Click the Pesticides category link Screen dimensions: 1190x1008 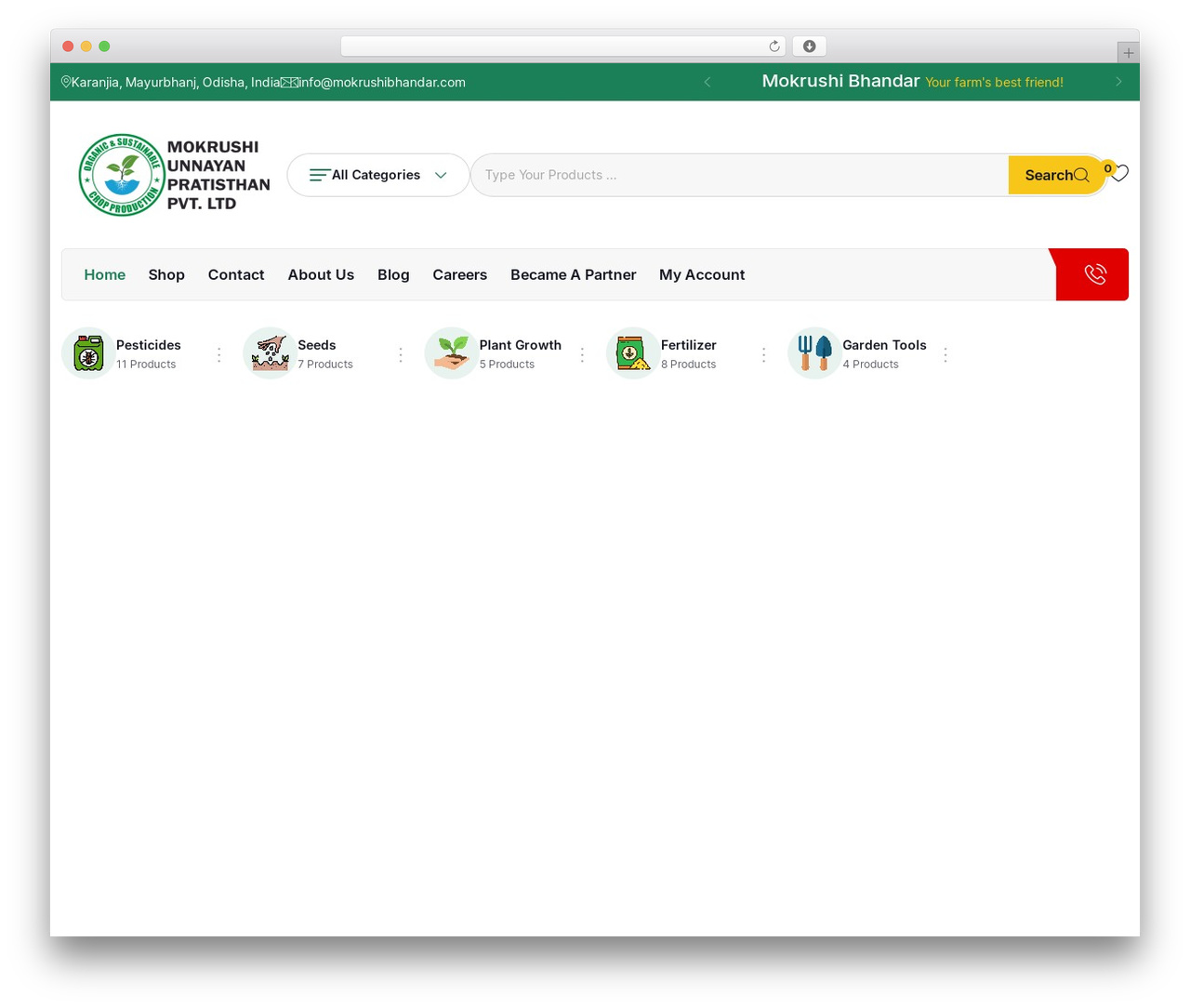click(x=149, y=345)
